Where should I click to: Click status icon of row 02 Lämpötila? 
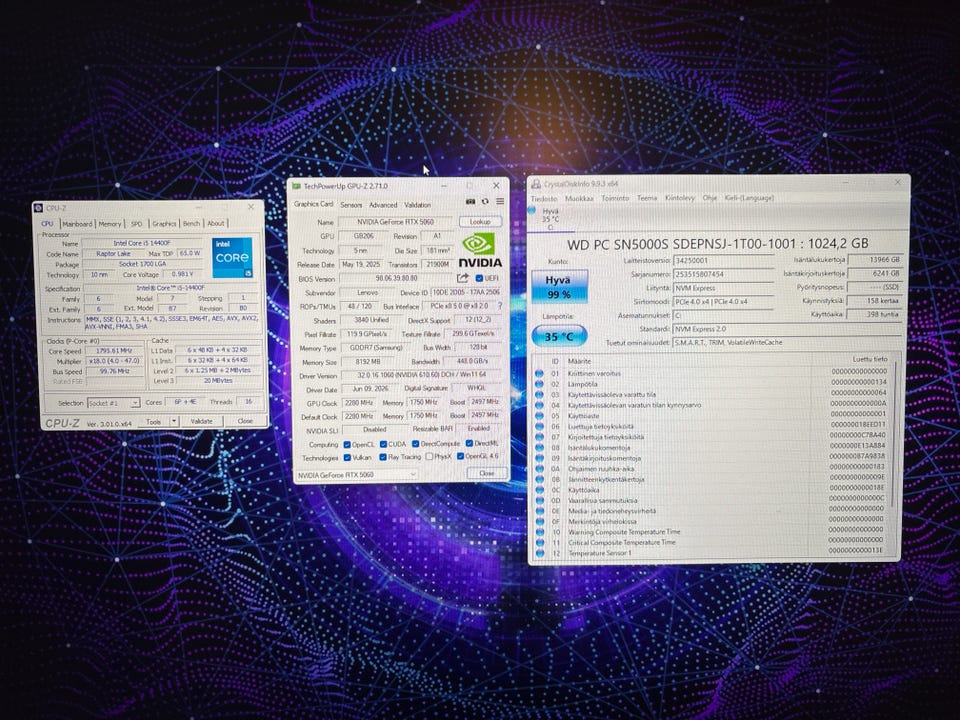click(x=539, y=384)
